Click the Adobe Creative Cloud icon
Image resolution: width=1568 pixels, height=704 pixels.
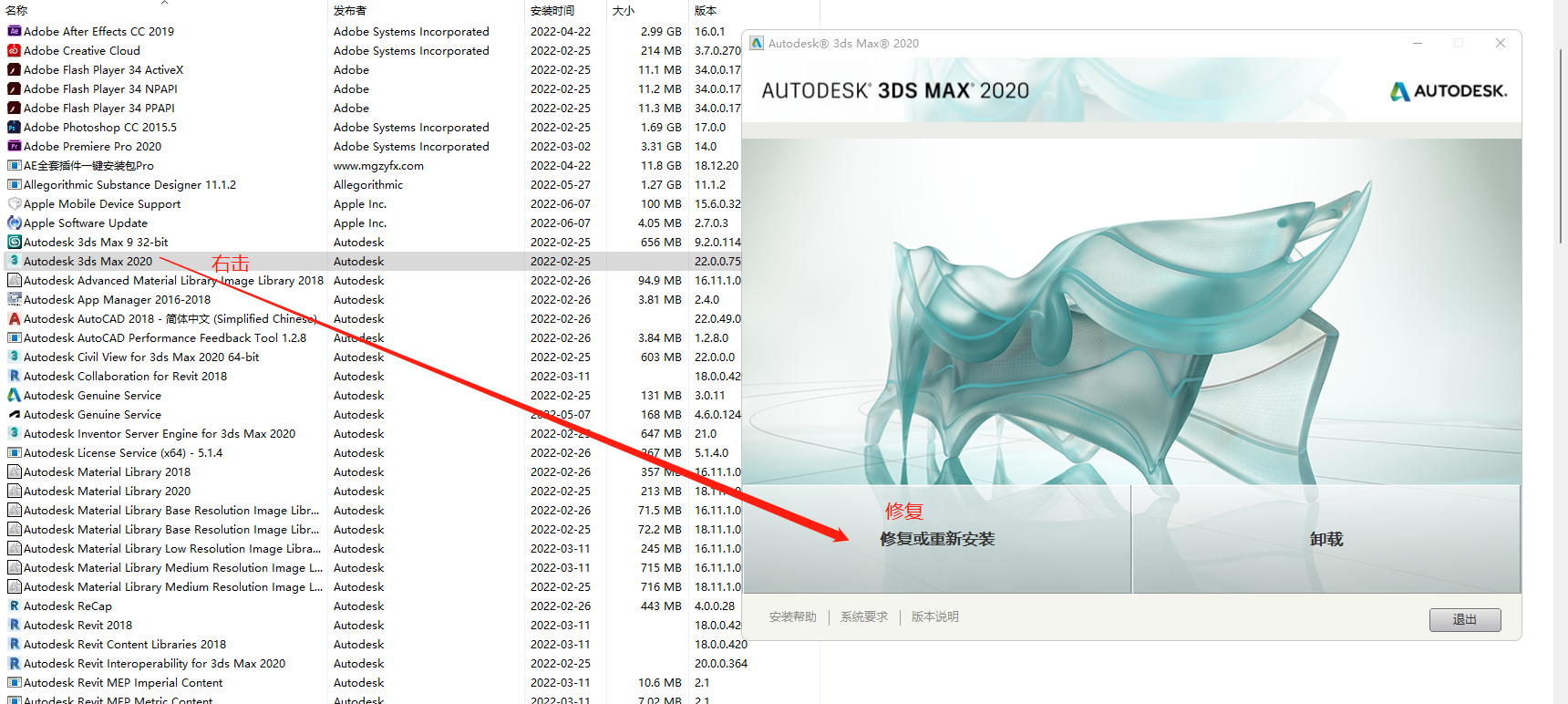pos(15,50)
